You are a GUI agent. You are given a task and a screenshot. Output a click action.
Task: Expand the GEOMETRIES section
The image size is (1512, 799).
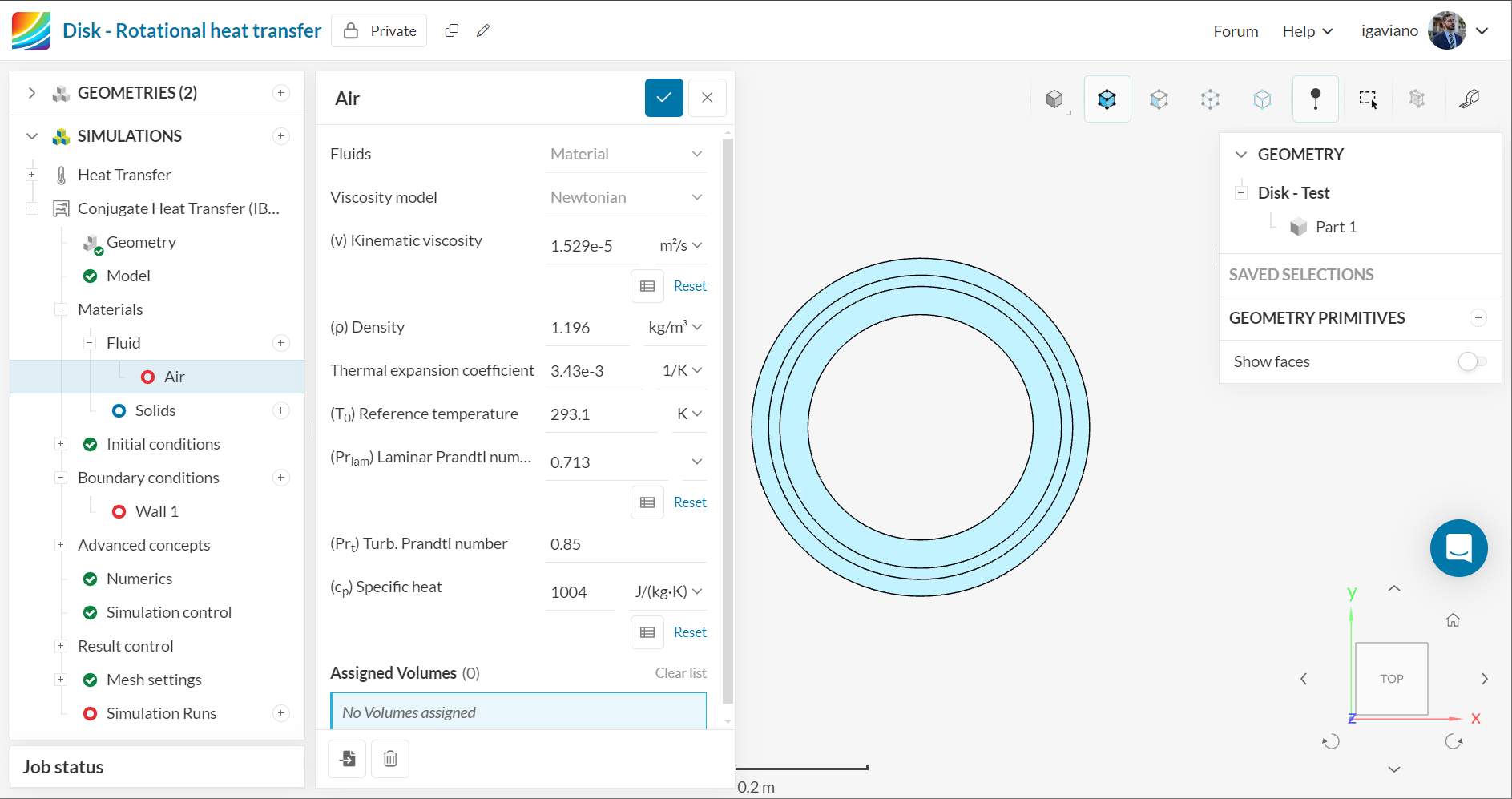(32, 93)
